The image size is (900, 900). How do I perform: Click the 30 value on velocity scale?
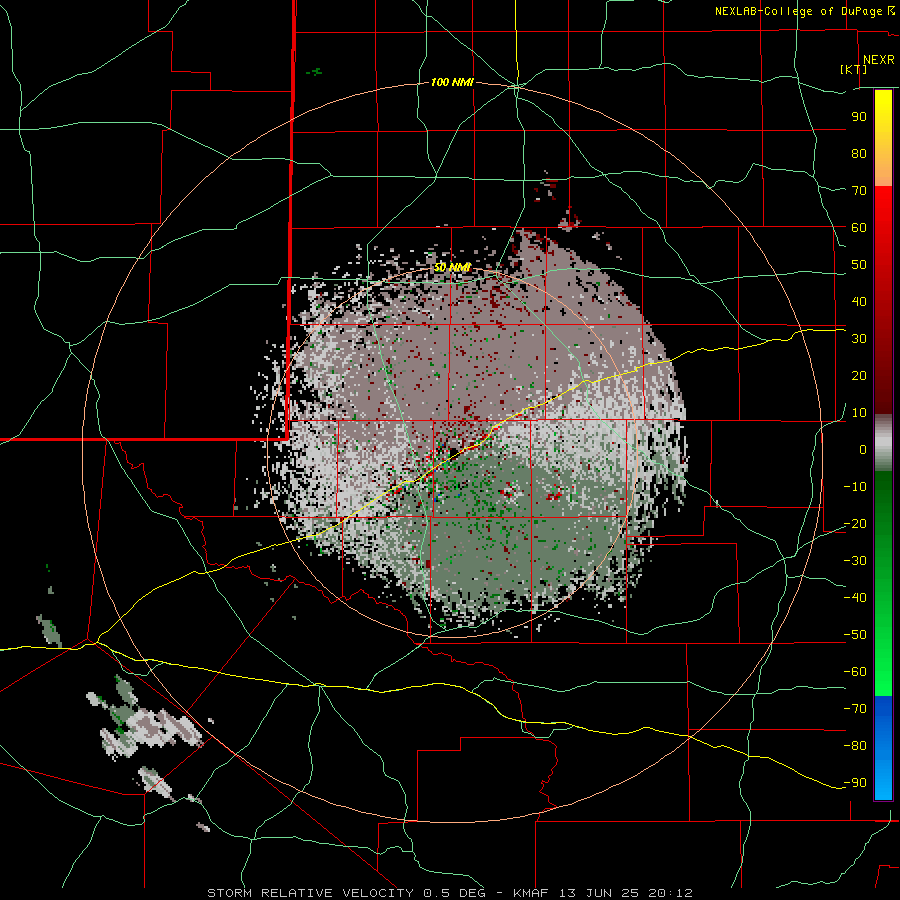pyautogui.click(x=859, y=339)
